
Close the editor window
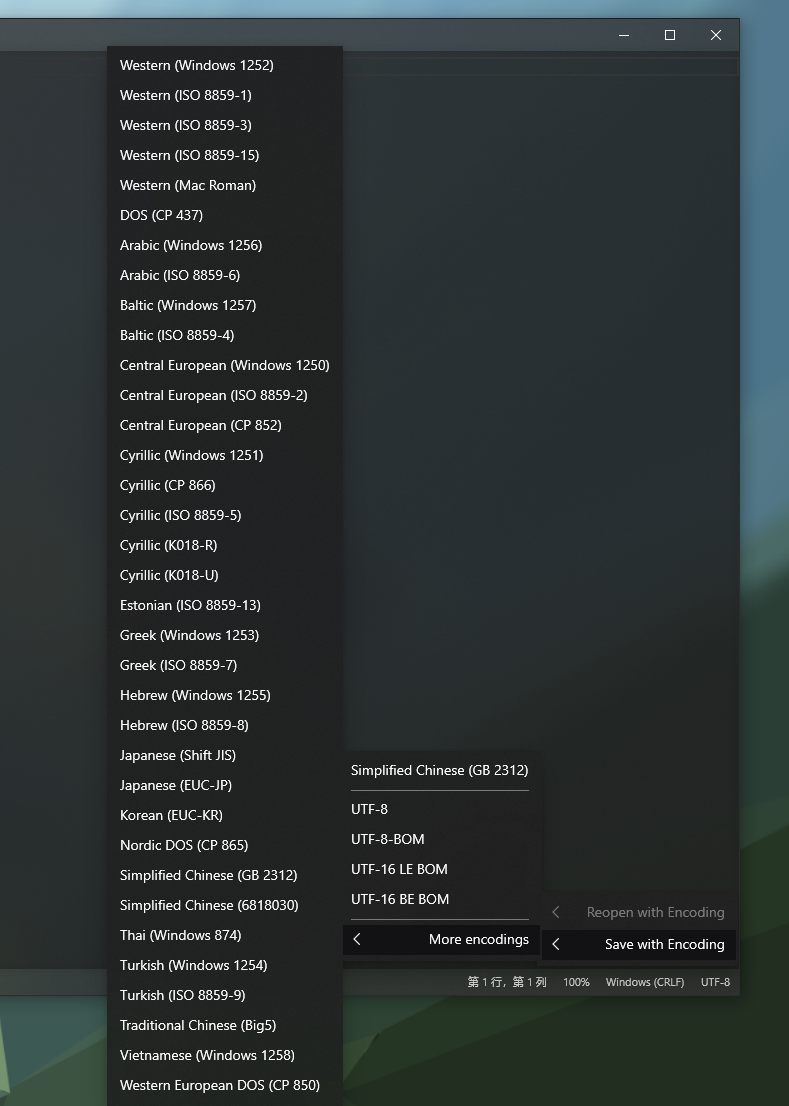[716, 35]
